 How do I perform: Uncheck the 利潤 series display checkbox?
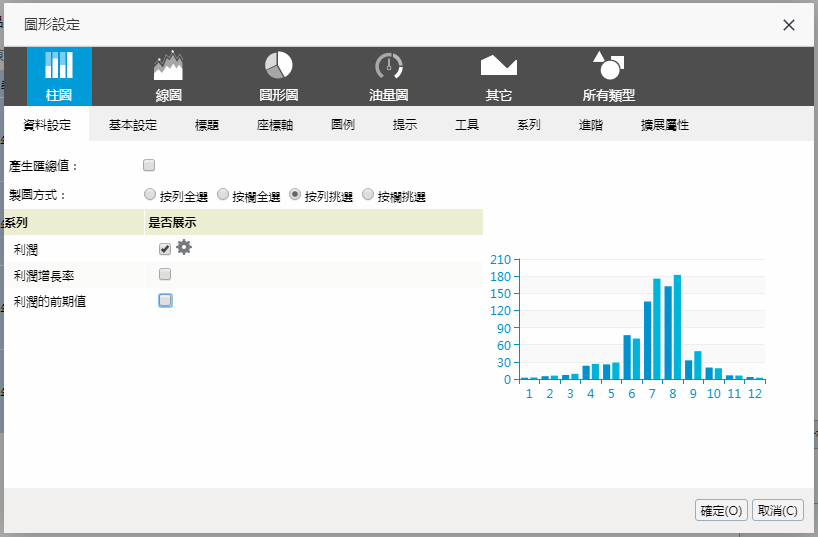165,249
